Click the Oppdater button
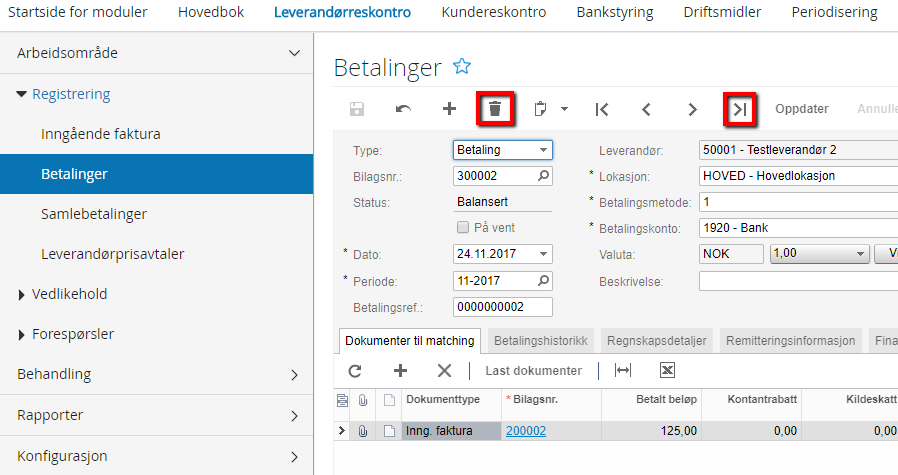Screen dimensions: 898x475 pyautogui.click(x=802, y=109)
